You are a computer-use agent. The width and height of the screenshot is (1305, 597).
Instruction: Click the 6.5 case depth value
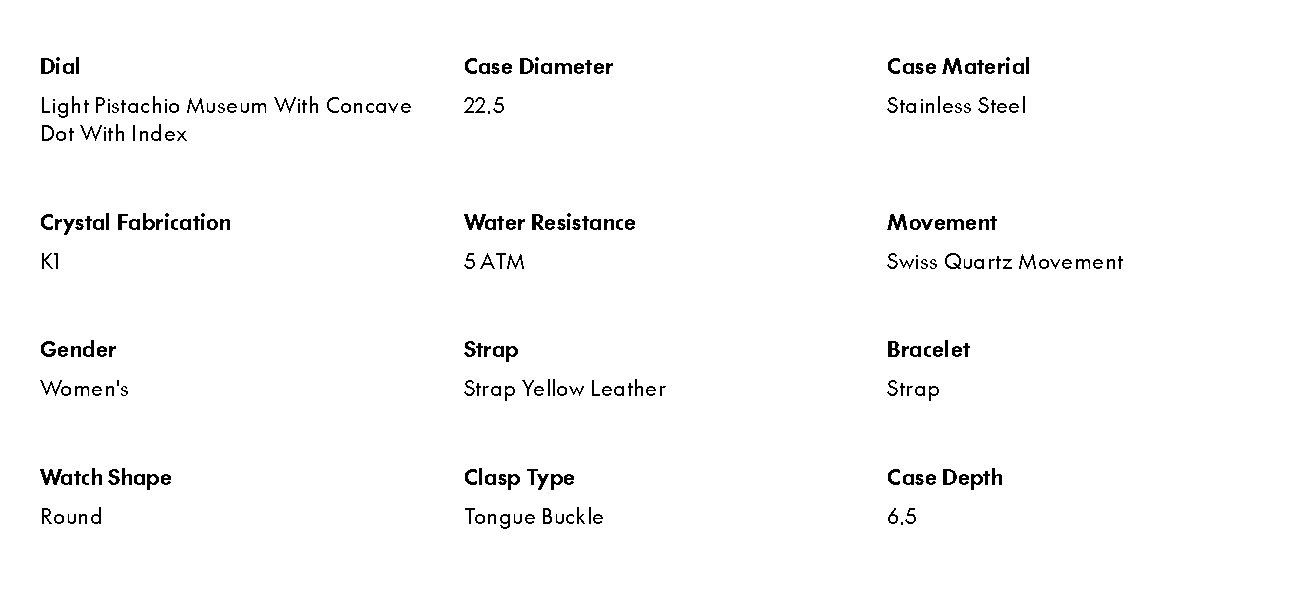tap(901, 517)
